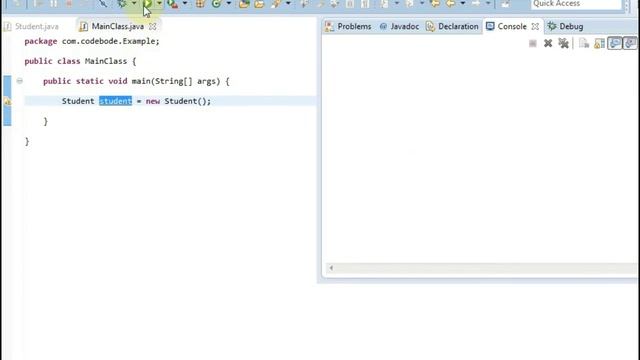Click Remove Launch X icon in Console
This screenshot has height=360, width=640.
548,43
